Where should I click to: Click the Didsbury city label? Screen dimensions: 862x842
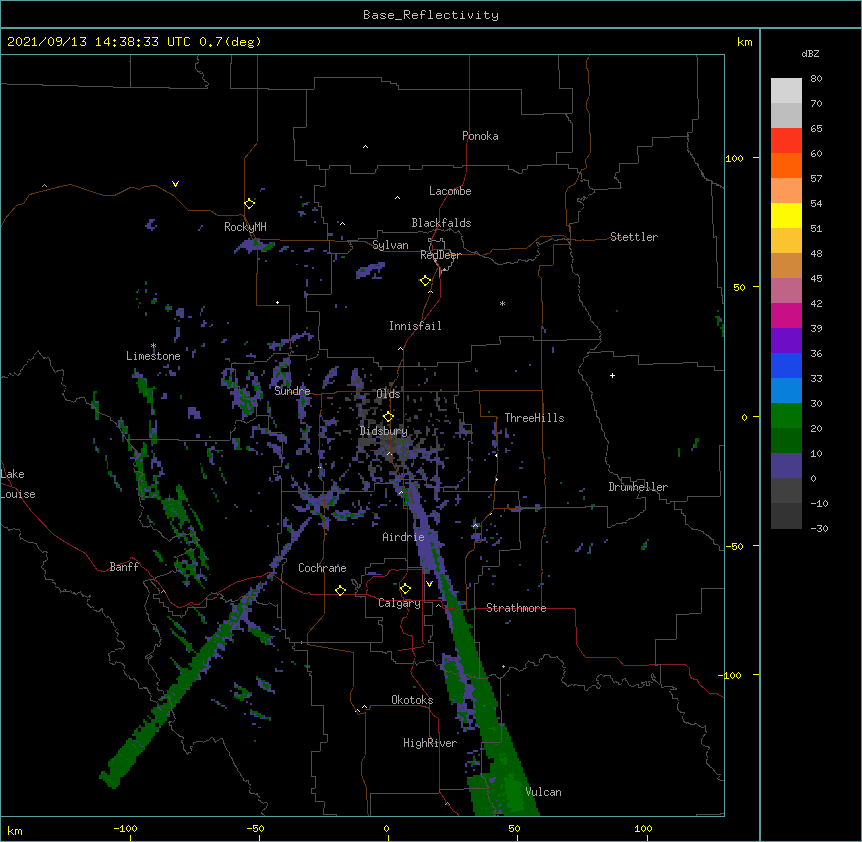click(x=384, y=431)
